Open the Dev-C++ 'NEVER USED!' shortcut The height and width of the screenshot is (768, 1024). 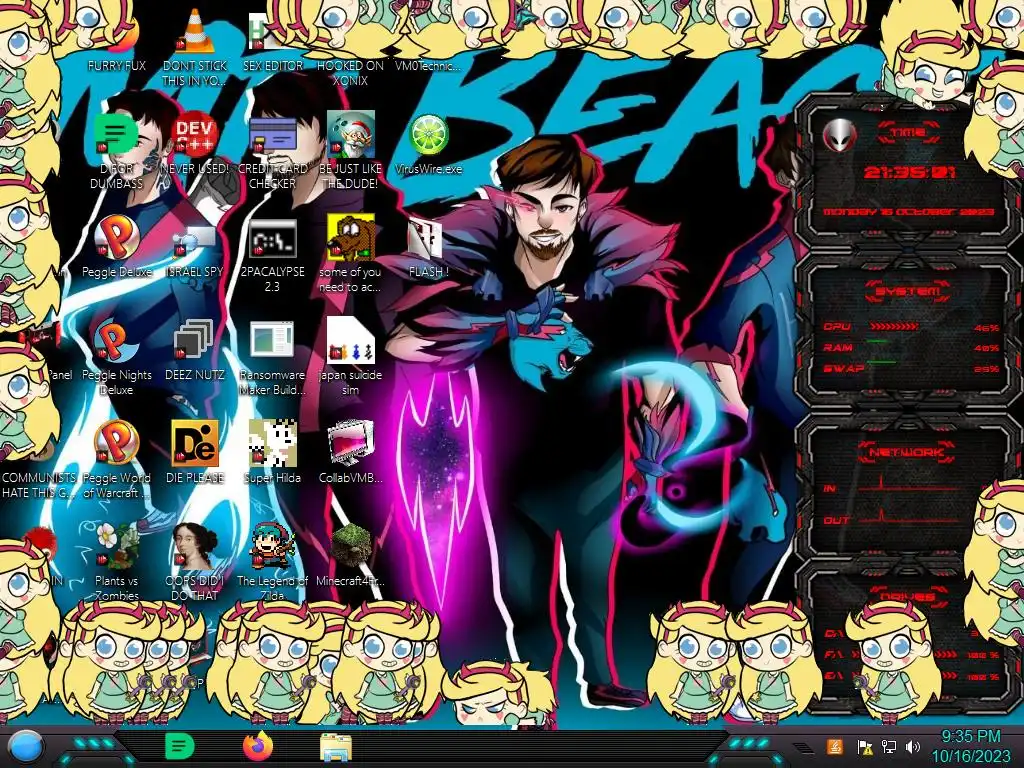[195, 135]
